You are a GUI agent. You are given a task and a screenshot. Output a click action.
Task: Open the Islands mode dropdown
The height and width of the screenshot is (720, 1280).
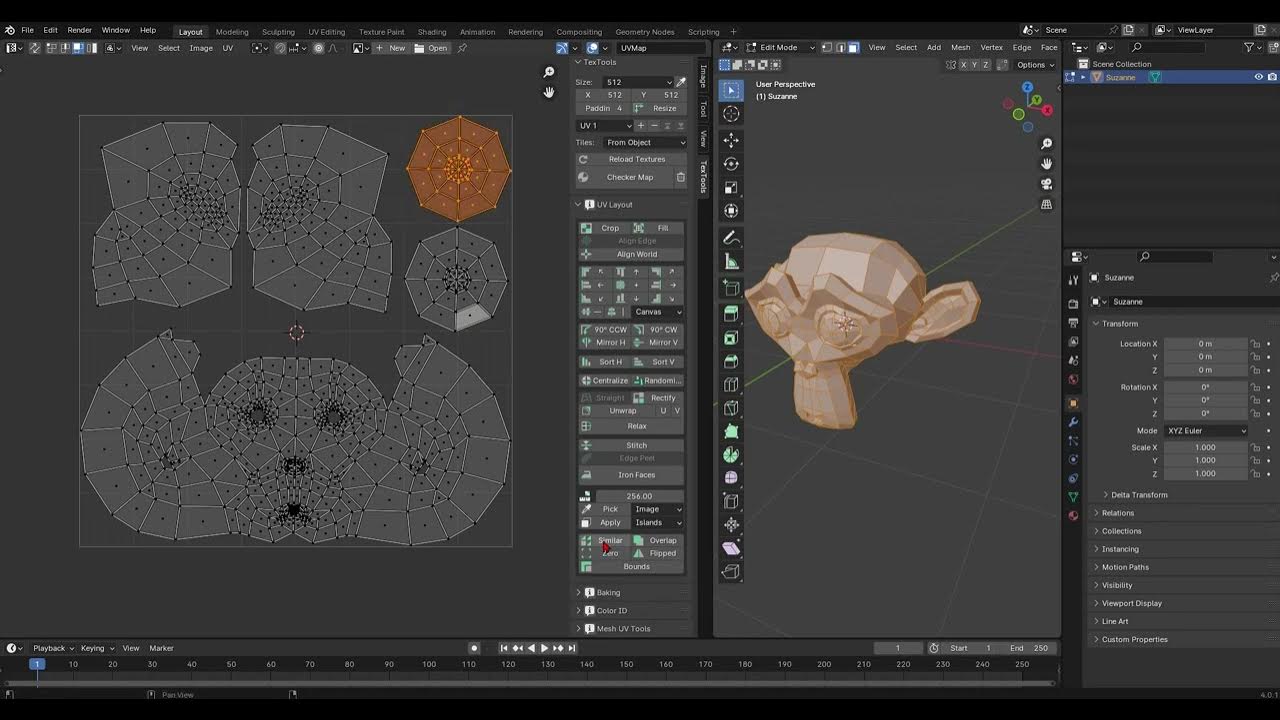pyautogui.click(x=658, y=523)
